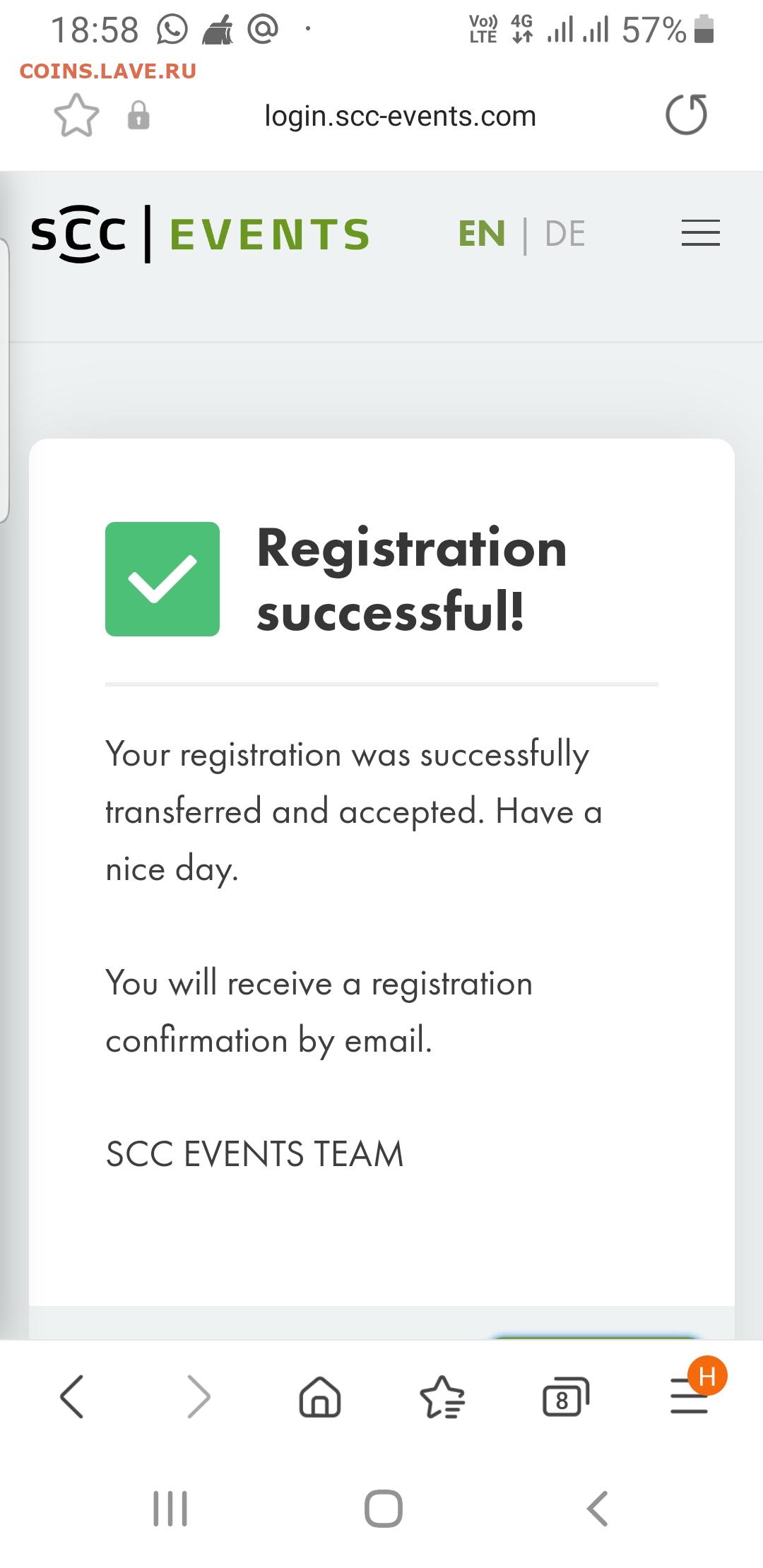This screenshot has width=763, height=1568.
Task: Reload the page with the refresh icon
Action: pos(686,114)
